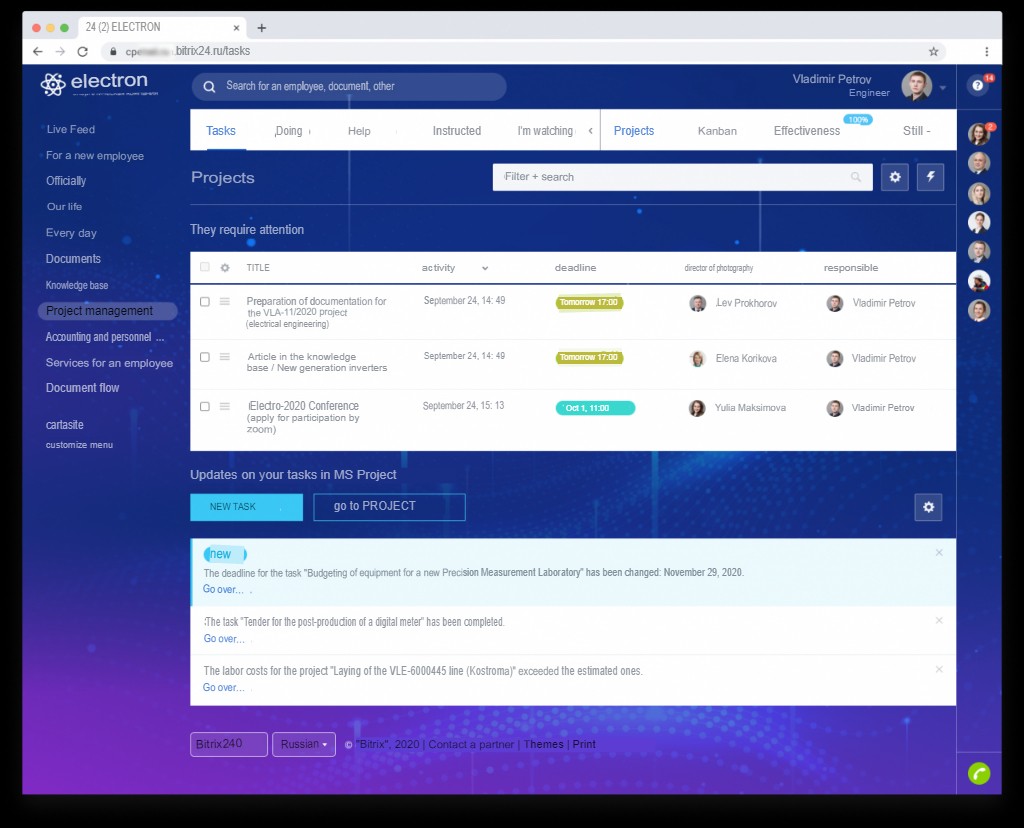Open the Russian language dropdown
1024x828 pixels.
click(x=304, y=744)
